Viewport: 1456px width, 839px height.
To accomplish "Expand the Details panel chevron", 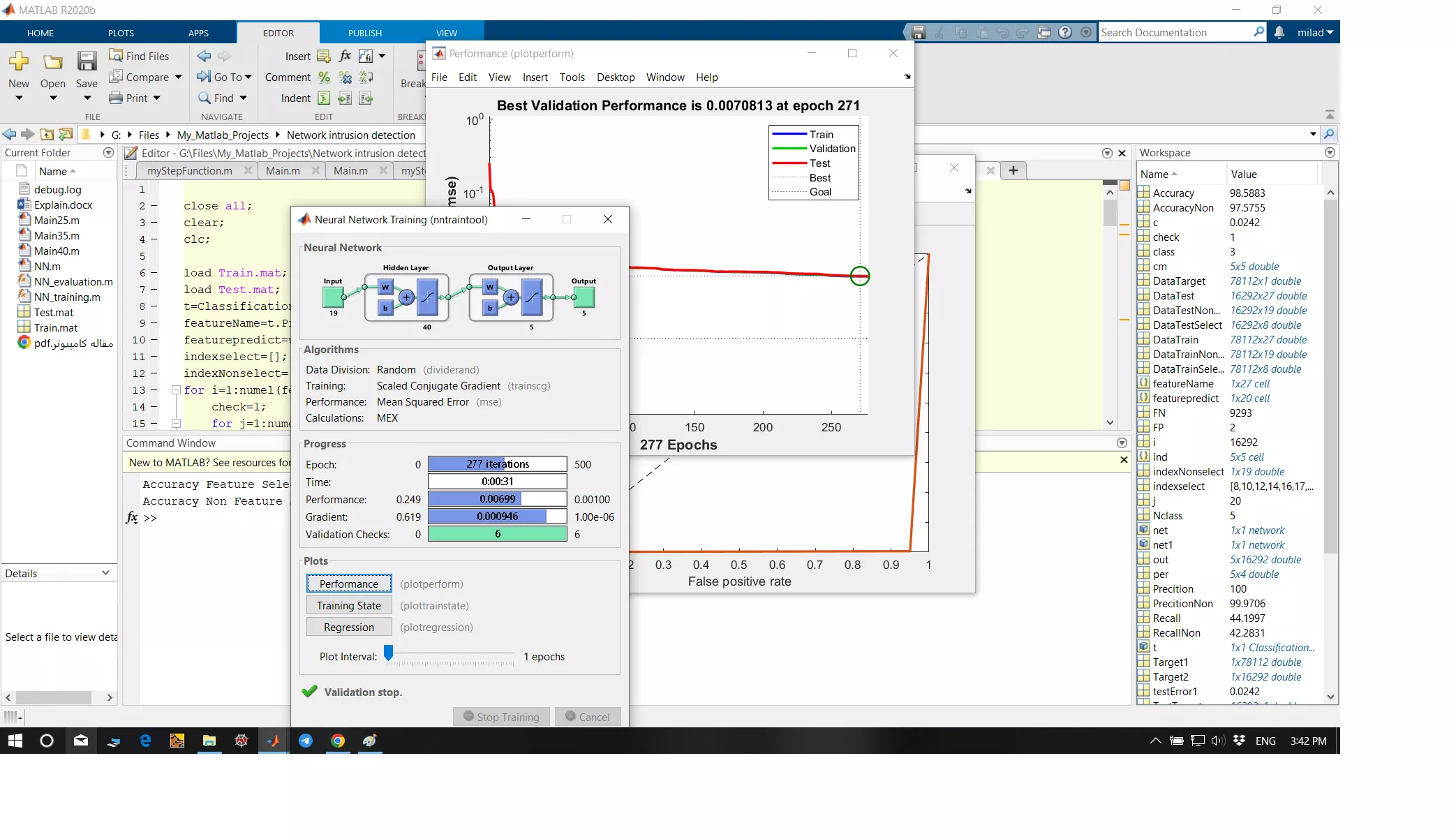I will [105, 573].
